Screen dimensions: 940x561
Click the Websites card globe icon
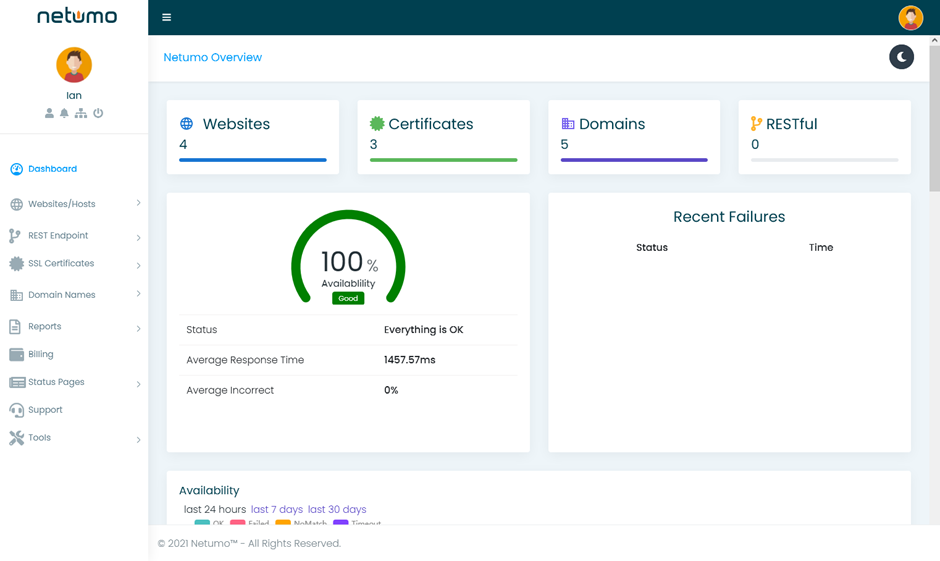tap(186, 123)
